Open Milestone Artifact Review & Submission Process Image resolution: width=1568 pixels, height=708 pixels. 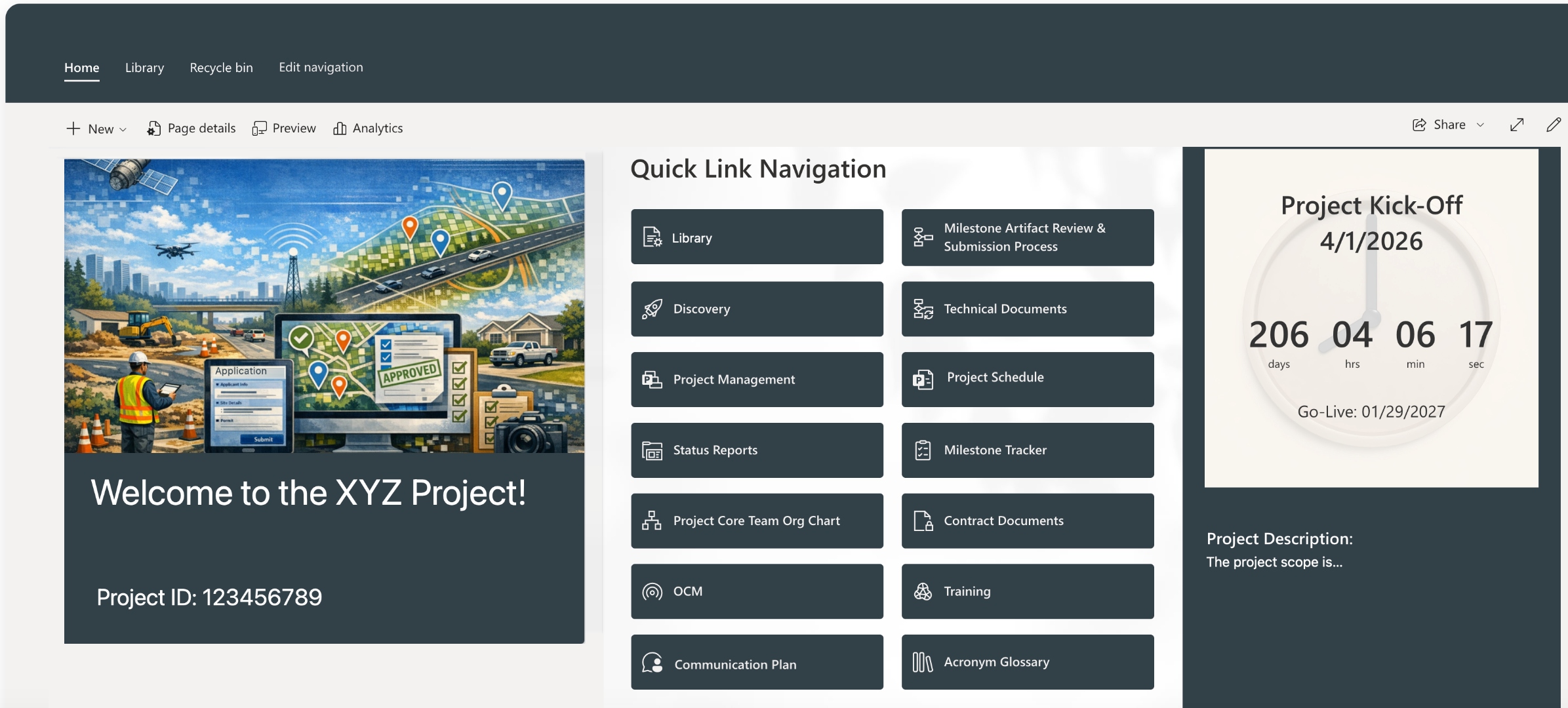click(1028, 237)
